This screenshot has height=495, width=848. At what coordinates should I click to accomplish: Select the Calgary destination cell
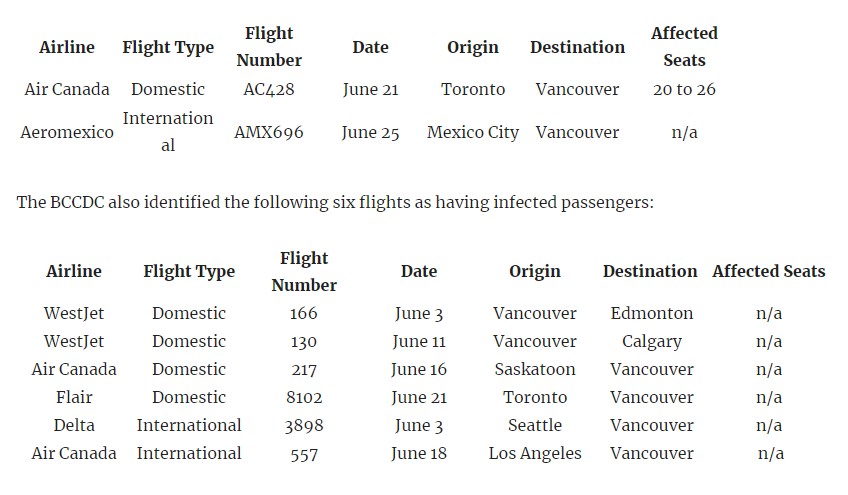click(x=652, y=342)
